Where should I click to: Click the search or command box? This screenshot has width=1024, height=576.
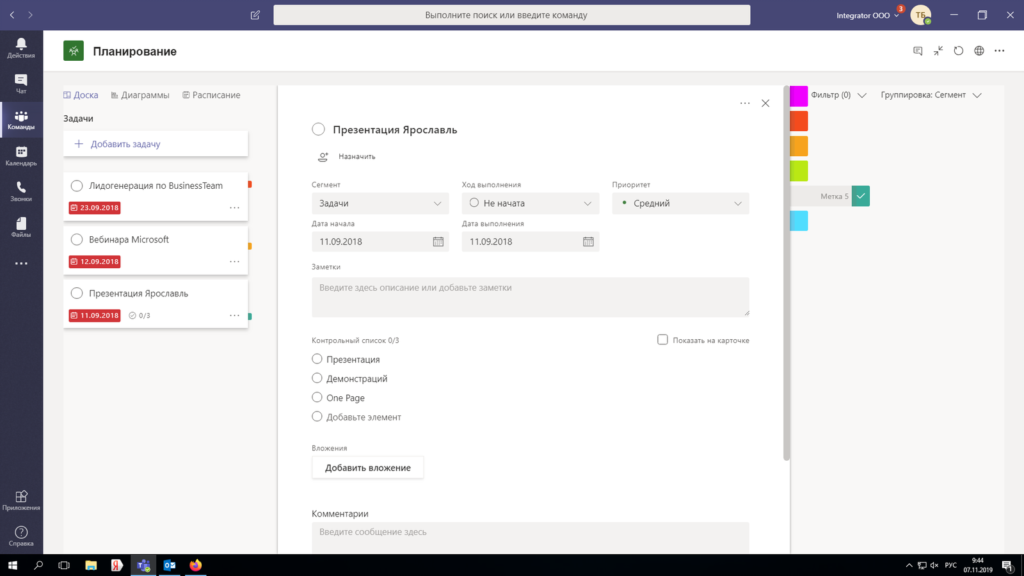(x=511, y=15)
